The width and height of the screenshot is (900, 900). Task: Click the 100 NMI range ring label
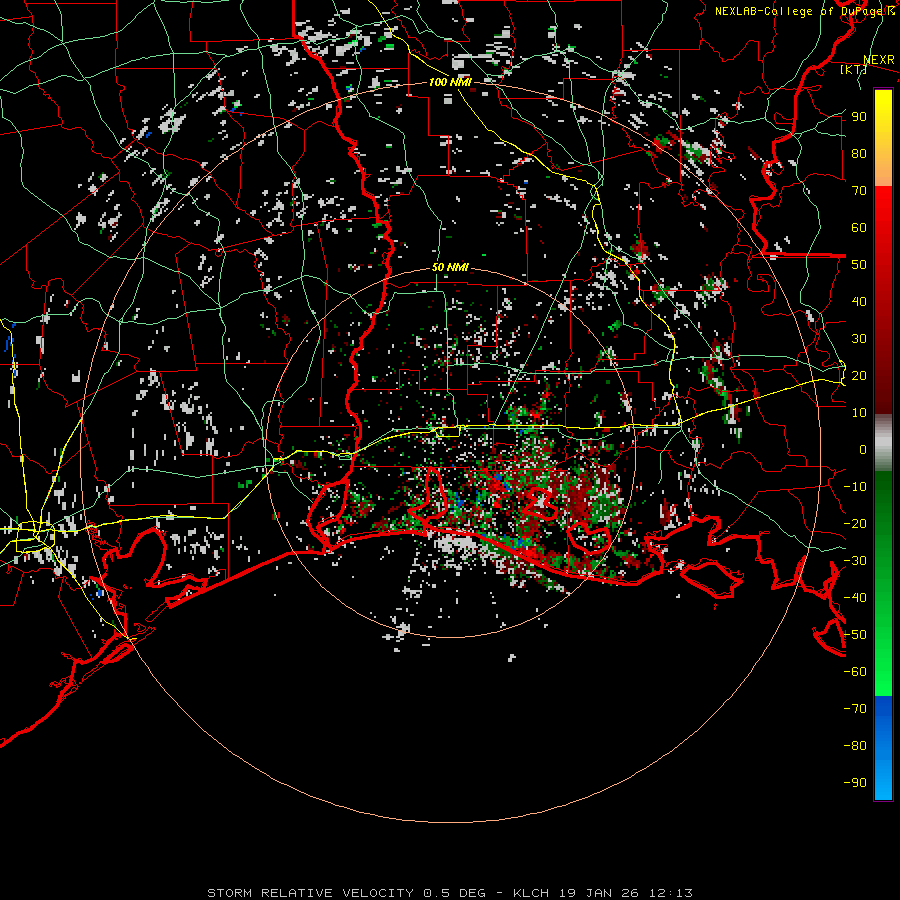tap(450, 83)
